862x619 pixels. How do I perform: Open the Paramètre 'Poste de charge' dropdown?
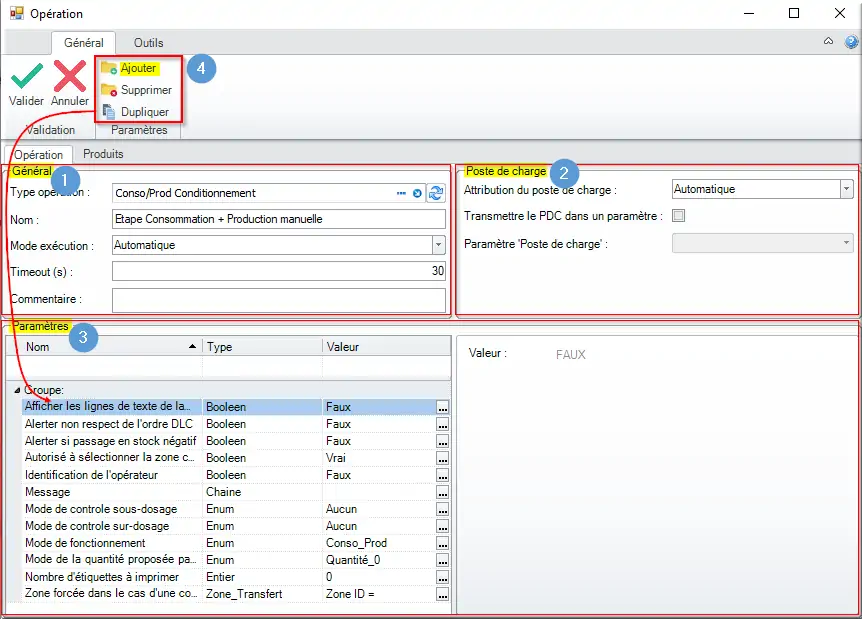point(847,243)
